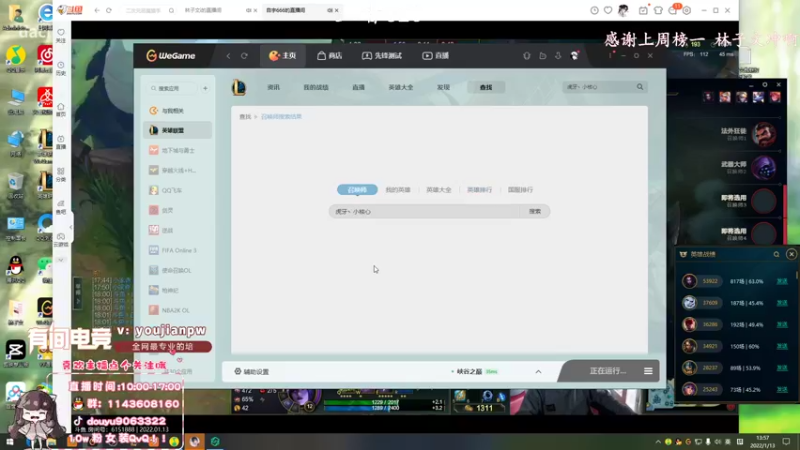
Task: Click 发送 for the 150场 60% row
Action: pyautogui.click(x=782, y=346)
